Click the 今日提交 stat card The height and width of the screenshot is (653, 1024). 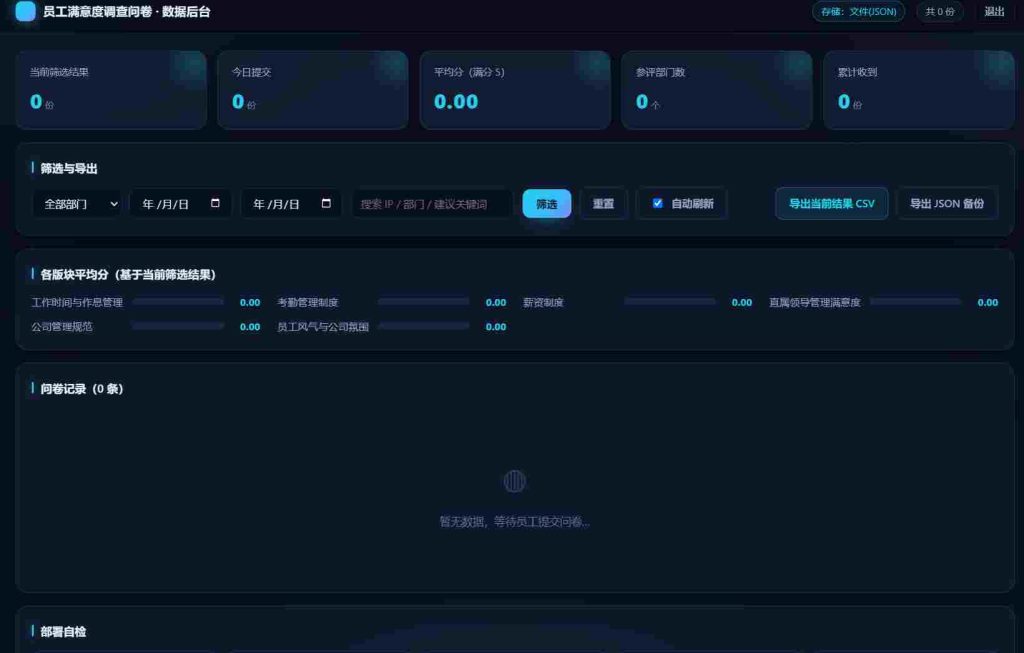point(313,89)
